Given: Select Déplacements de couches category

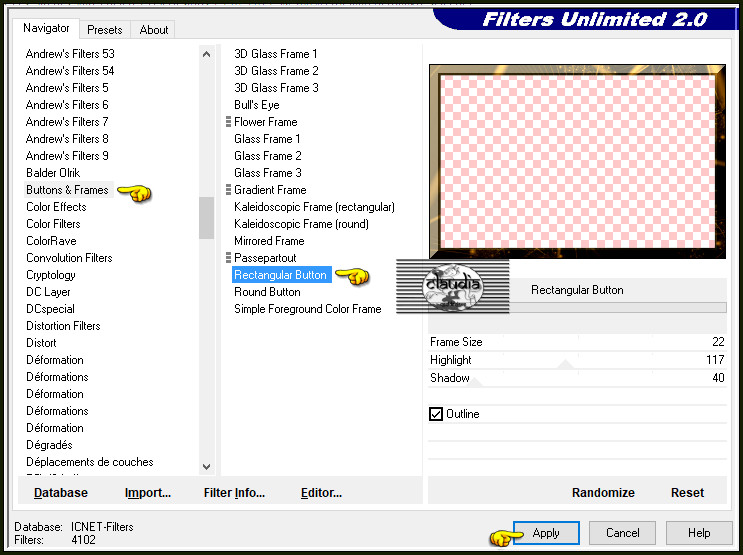Looking at the screenshot, I should pyautogui.click(x=90, y=462).
